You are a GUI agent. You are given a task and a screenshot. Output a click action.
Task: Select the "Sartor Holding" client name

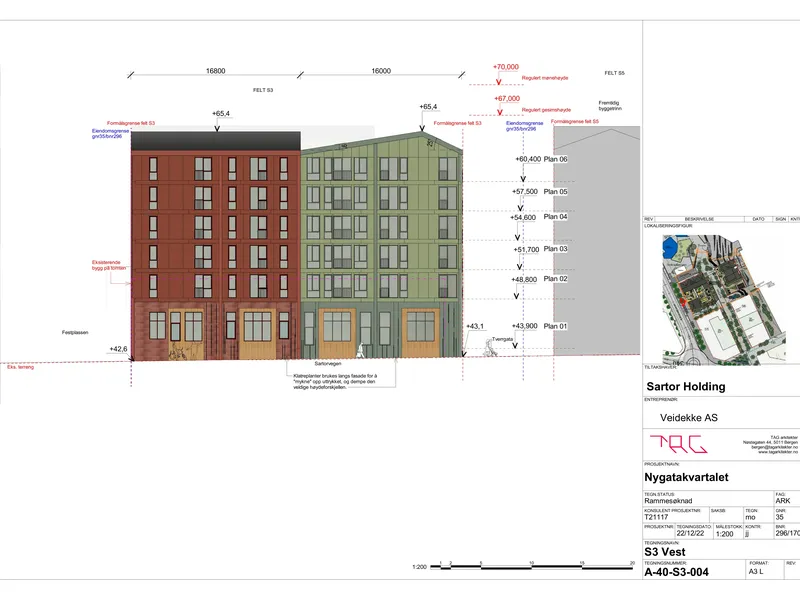[x=686, y=387]
